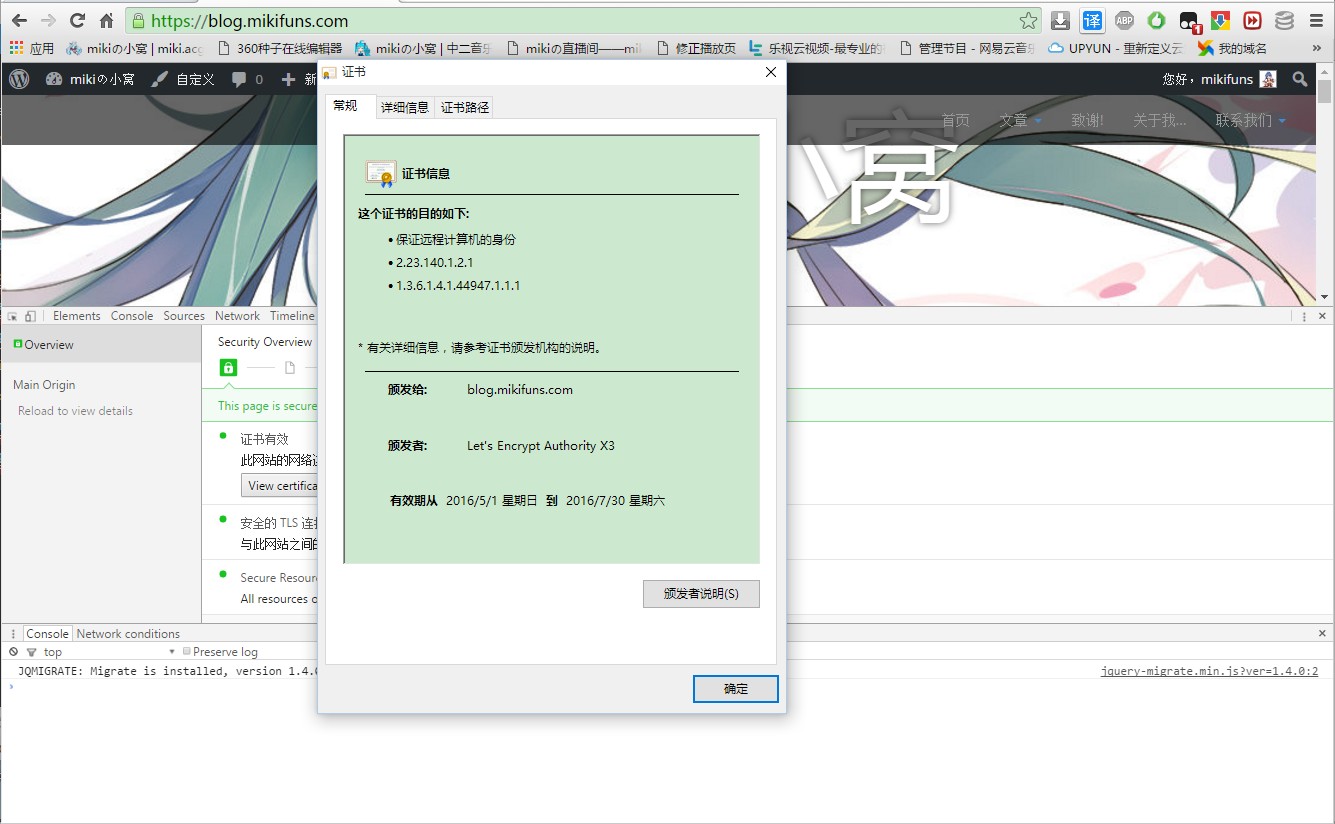Toggle the console filter funnel icon
This screenshot has height=824, width=1335.
(x=31, y=652)
